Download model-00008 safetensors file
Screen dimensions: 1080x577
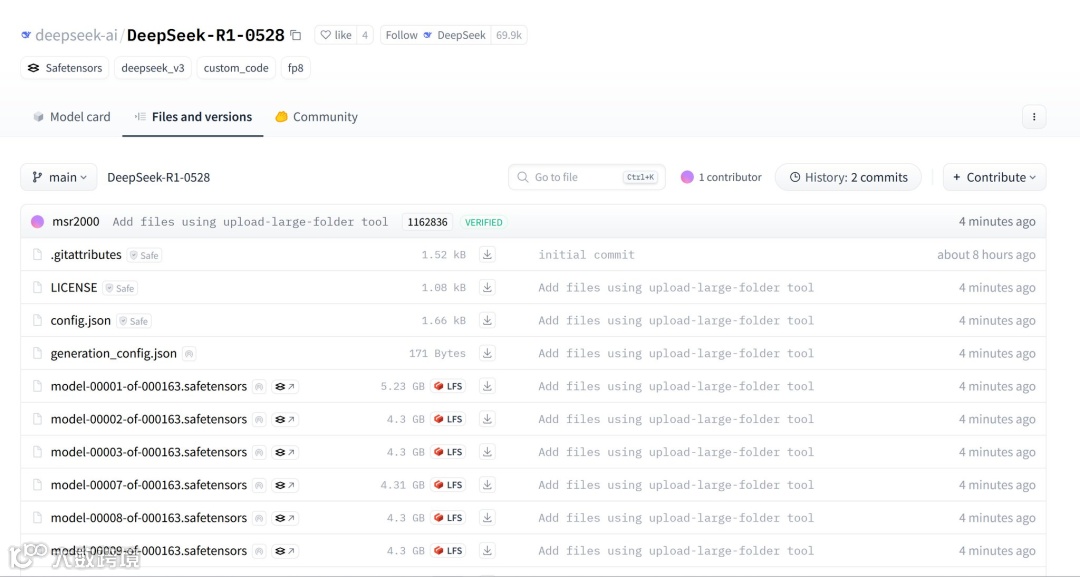point(487,518)
